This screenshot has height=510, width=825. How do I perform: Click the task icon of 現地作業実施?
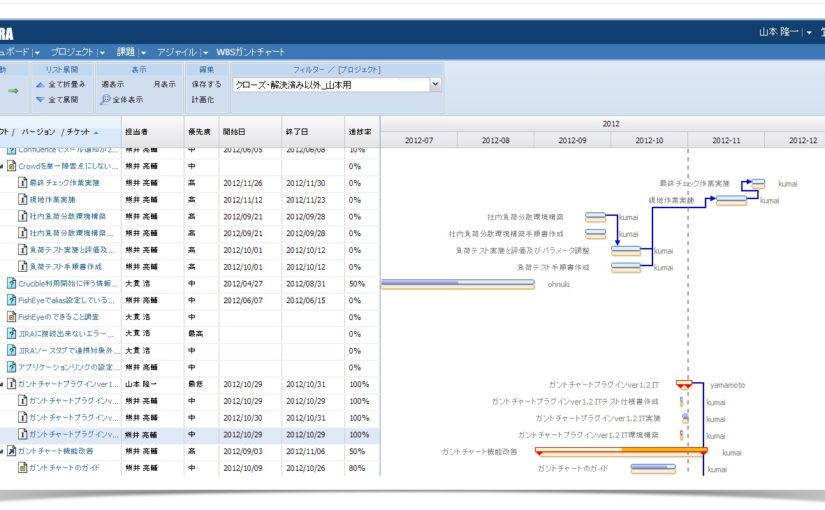(x=23, y=199)
